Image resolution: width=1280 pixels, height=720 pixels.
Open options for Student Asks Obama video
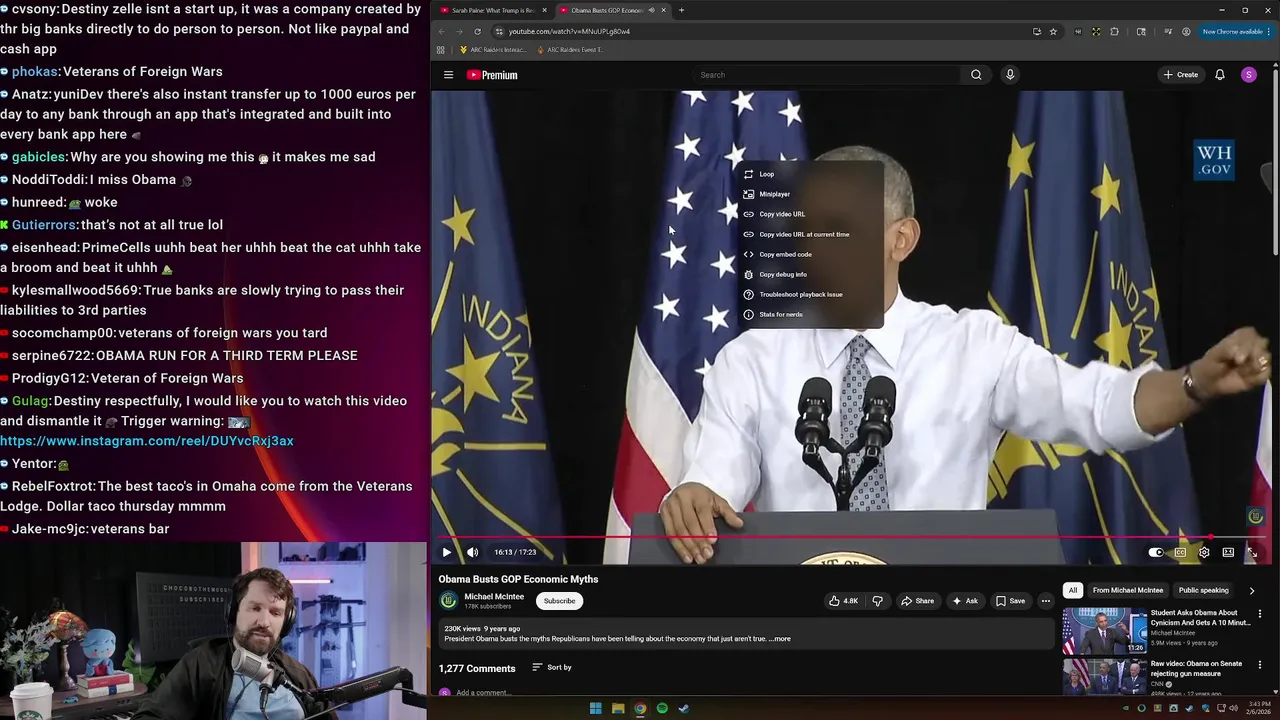coord(1259,613)
